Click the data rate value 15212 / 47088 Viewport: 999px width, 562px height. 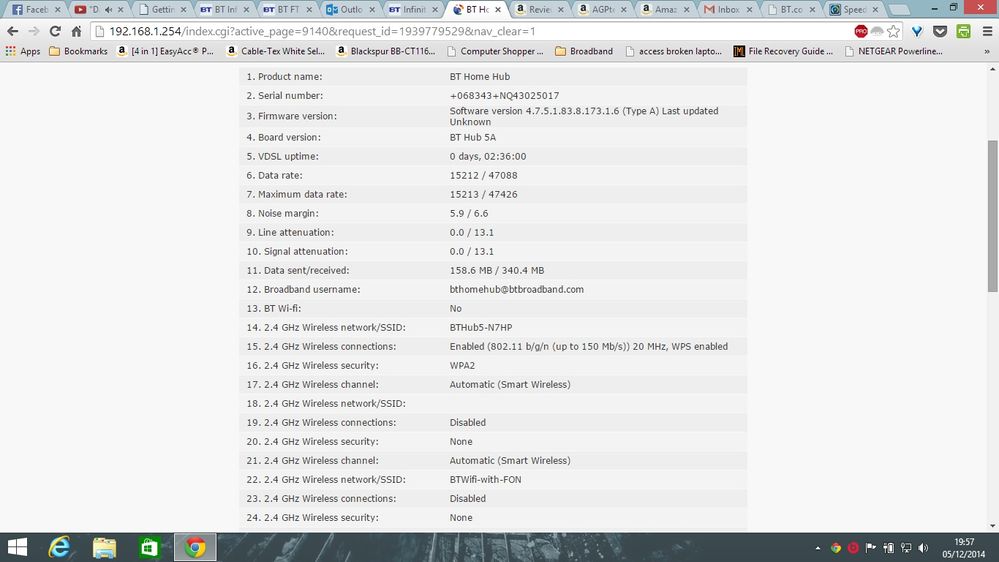pyautogui.click(x=484, y=175)
